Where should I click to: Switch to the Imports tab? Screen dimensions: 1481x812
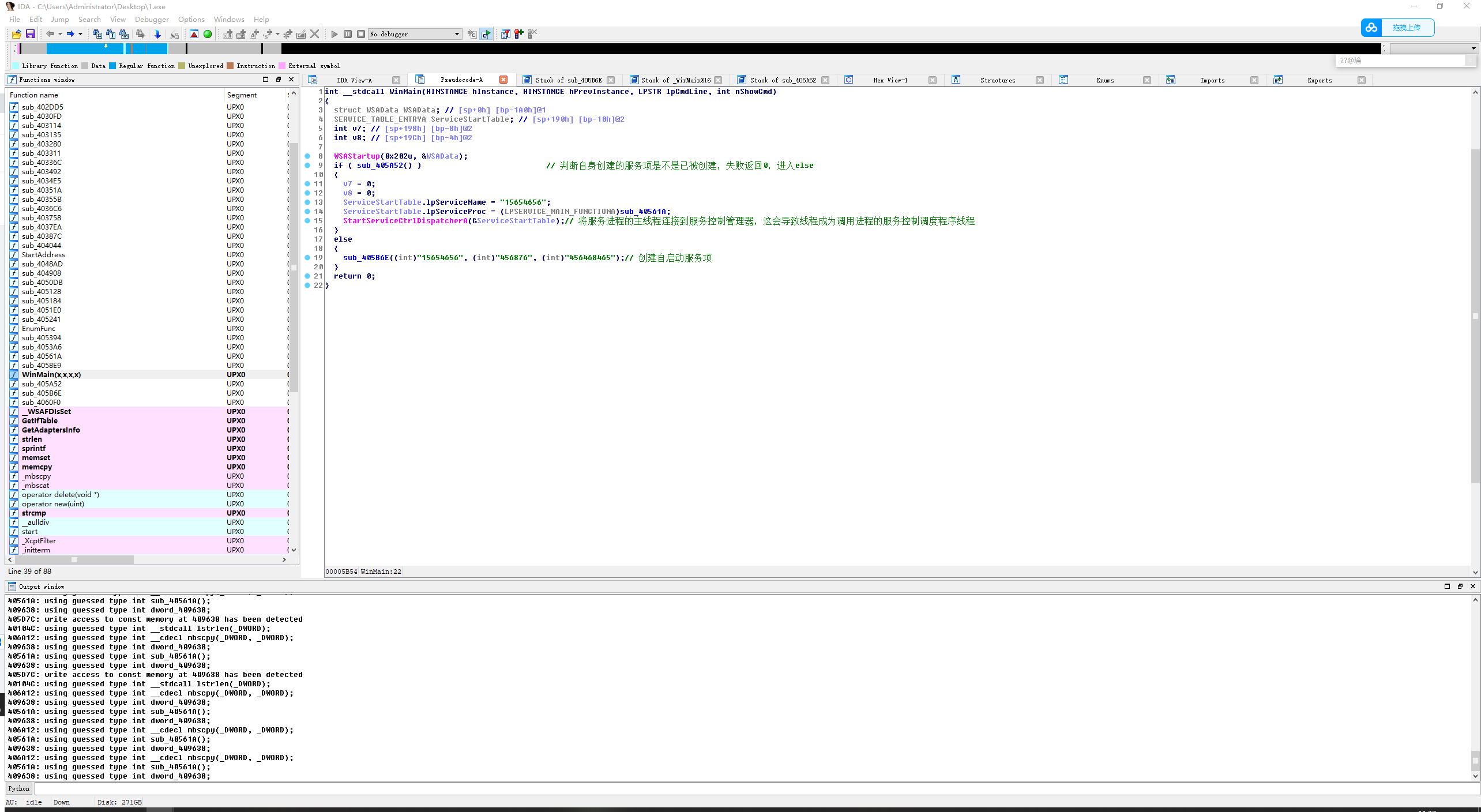tap(1212, 80)
